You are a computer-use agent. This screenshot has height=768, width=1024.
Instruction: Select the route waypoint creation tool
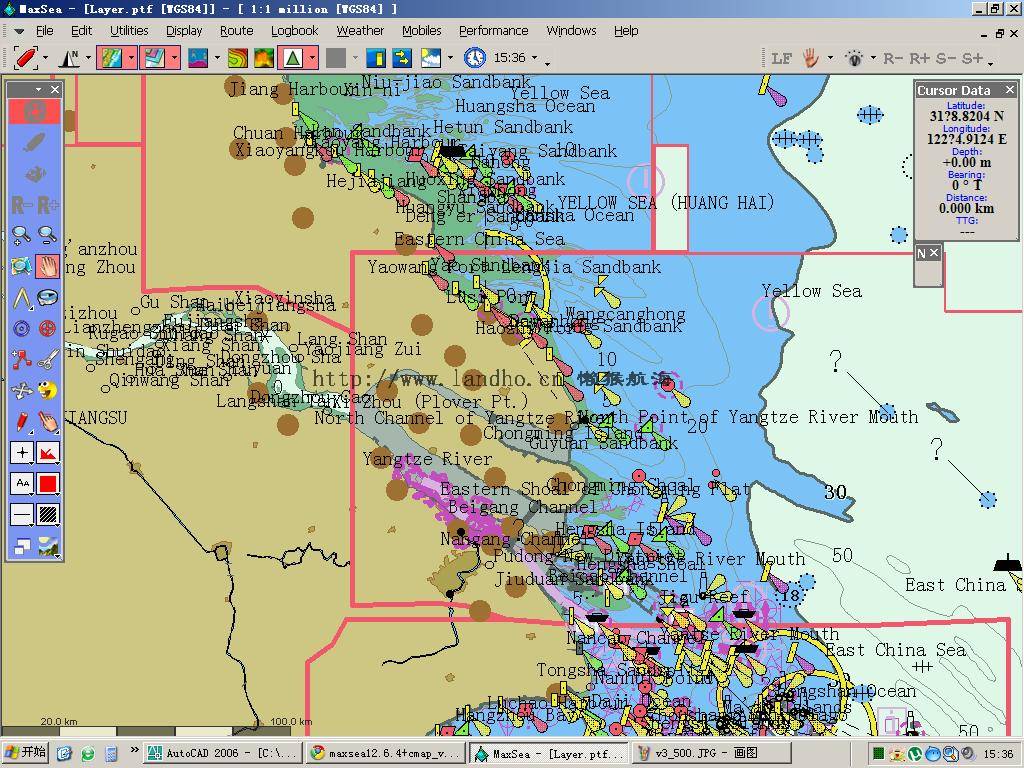pos(22,359)
